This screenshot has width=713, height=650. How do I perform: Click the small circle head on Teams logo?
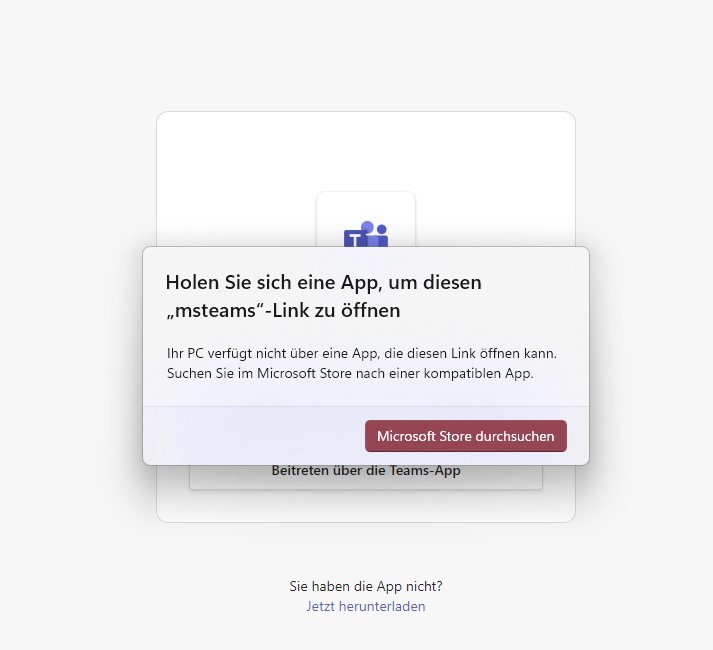tap(382, 229)
